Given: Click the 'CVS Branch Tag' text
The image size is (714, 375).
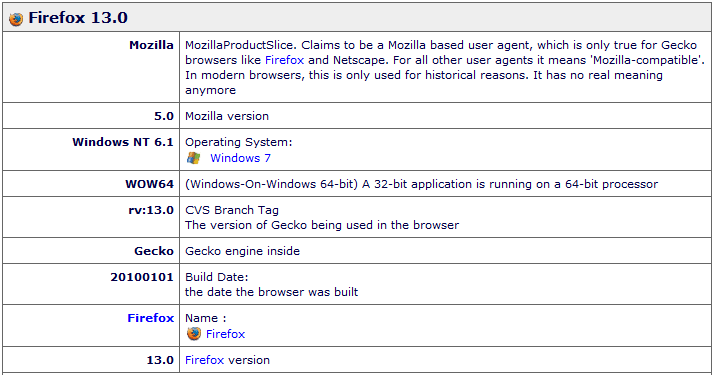Looking at the screenshot, I should (232, 210).
